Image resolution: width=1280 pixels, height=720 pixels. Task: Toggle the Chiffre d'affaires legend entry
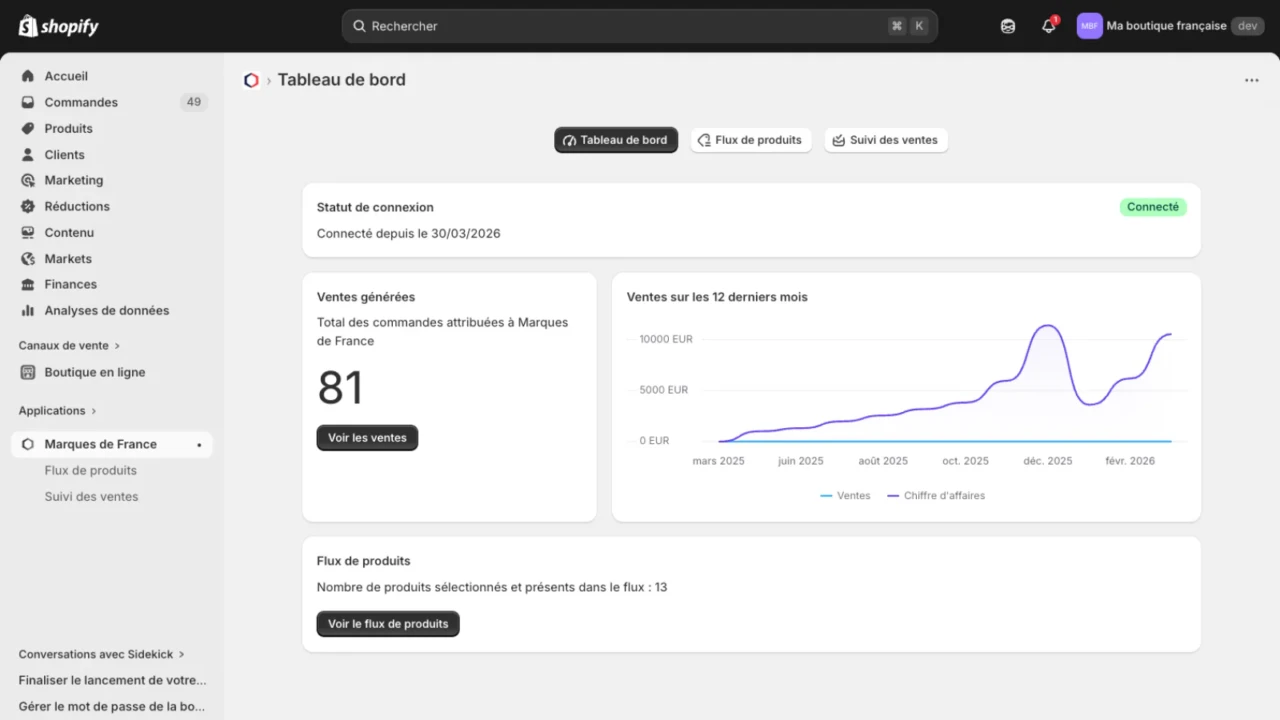point(936,496)
